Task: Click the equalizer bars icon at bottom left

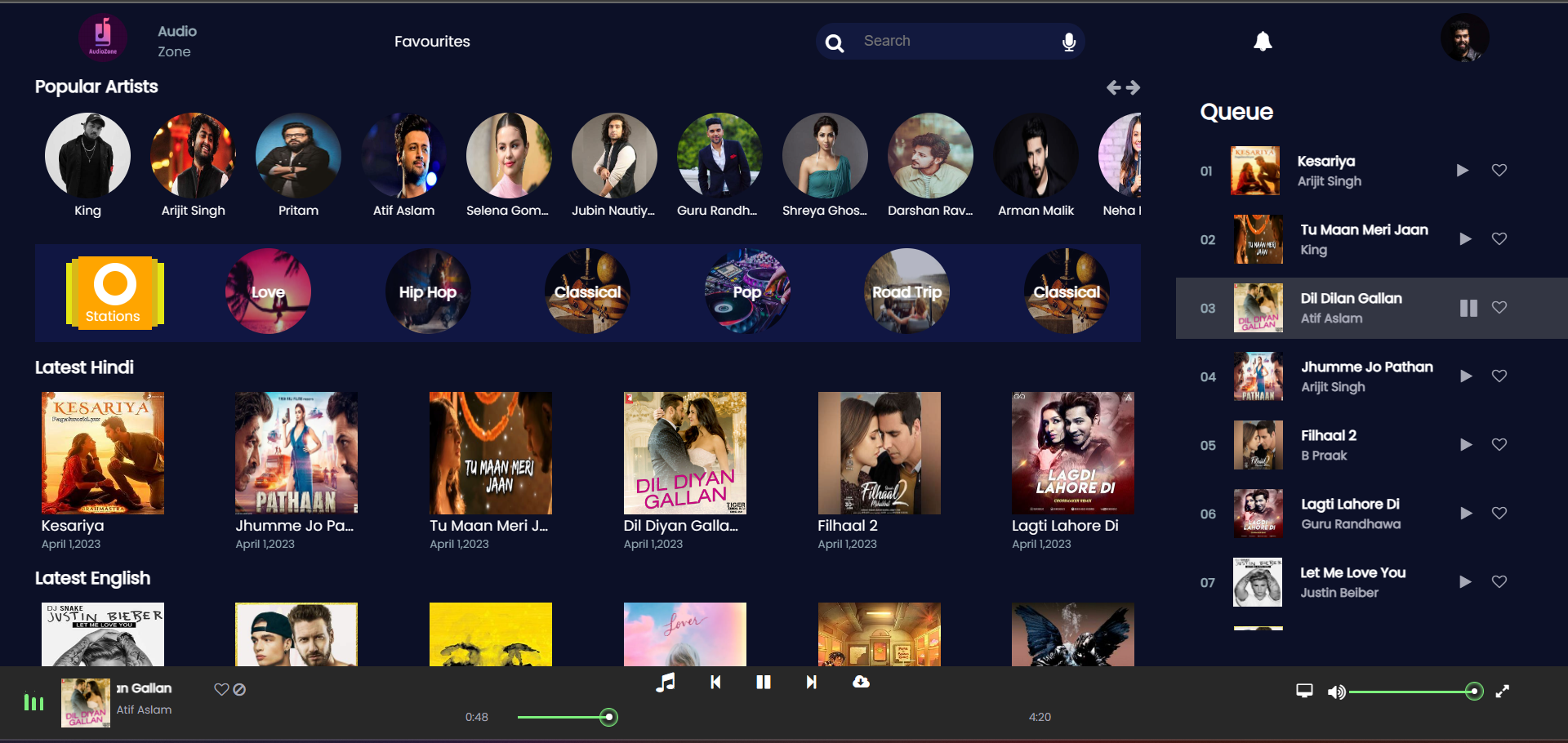Action: tap(33, 702)
